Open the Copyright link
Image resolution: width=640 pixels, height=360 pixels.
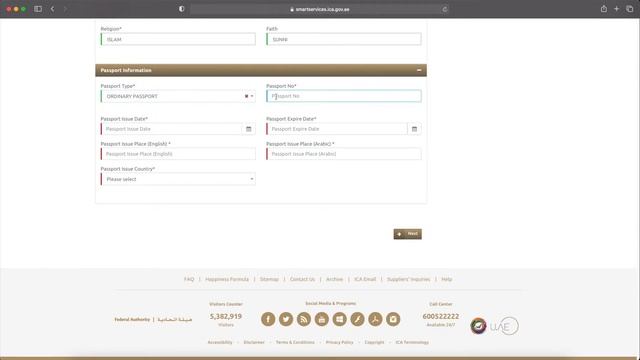pyautogui.click(x=374, y=342)
